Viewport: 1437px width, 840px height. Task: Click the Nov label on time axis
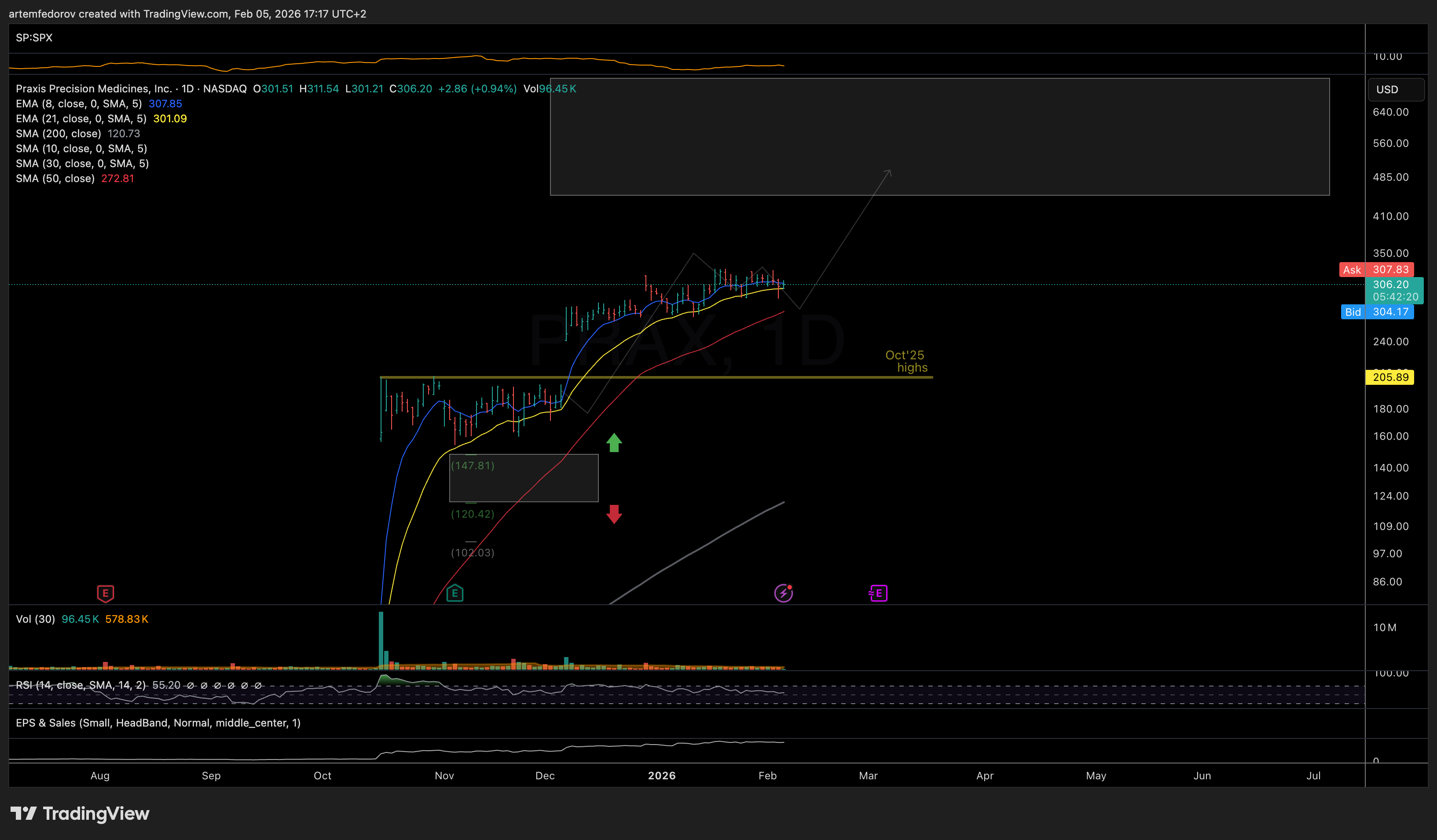(x=444, y=776)
